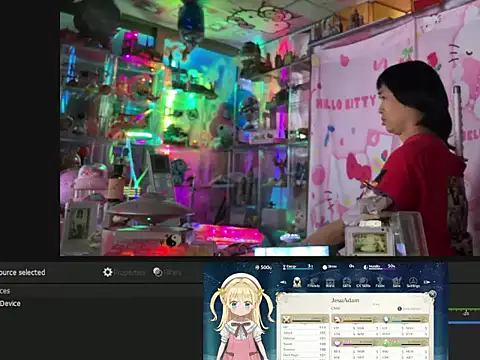Click the blue stat category header icon
480x360 pixels.
[x=386, y=319]
